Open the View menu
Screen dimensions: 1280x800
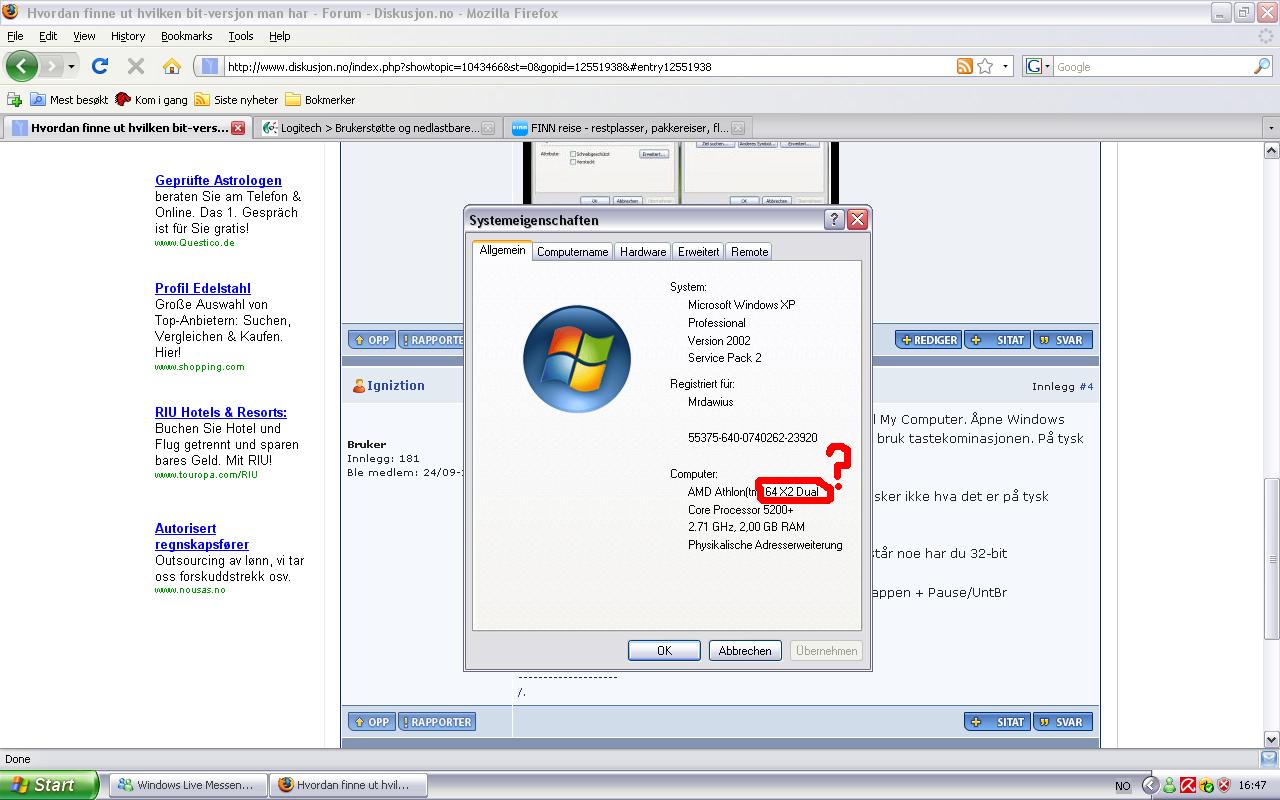[84, 36]
